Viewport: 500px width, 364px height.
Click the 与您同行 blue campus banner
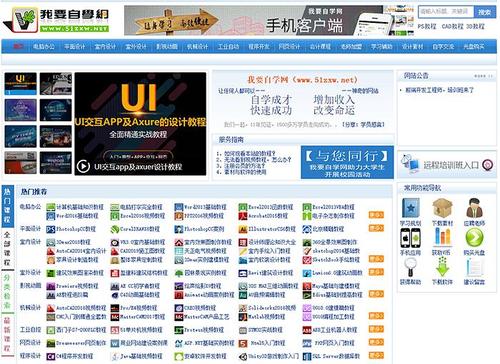pos(347,162)
